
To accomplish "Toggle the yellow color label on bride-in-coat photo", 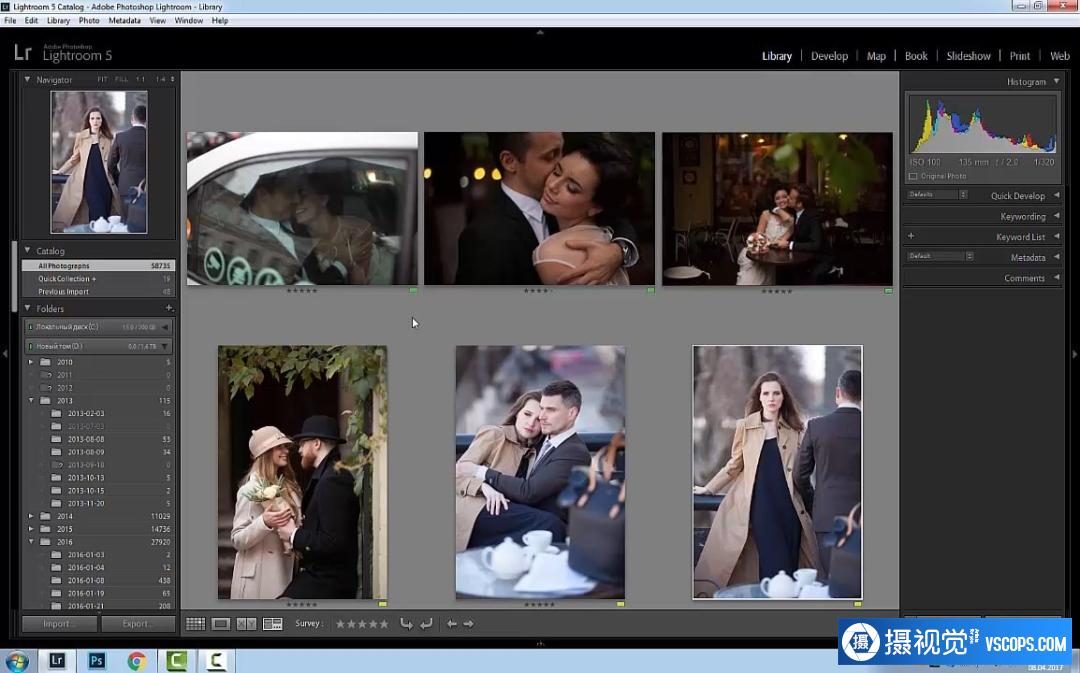I will pyautogui.click(x=857, y=605).
